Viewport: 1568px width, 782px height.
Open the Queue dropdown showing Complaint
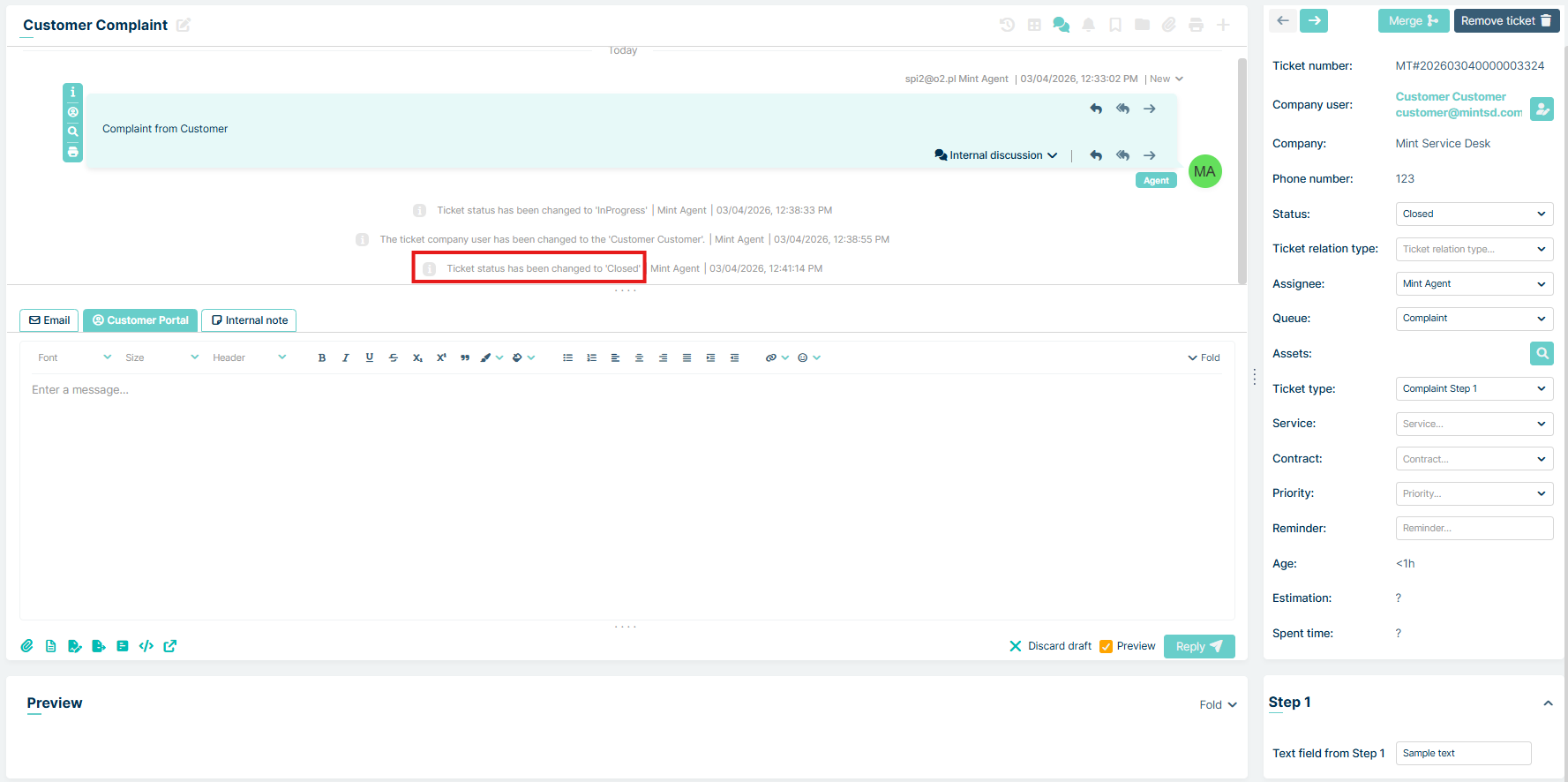(x=1474, y=319)
